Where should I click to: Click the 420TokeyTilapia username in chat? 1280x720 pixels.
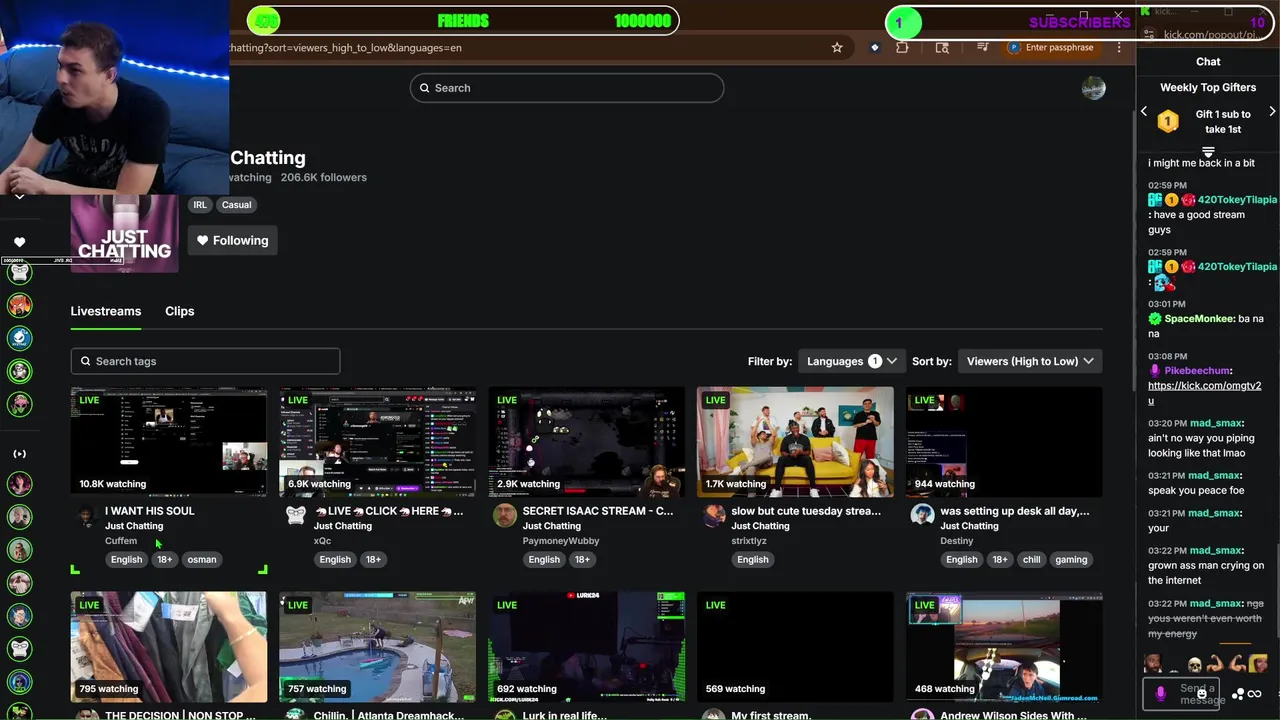click(1237, 200)
